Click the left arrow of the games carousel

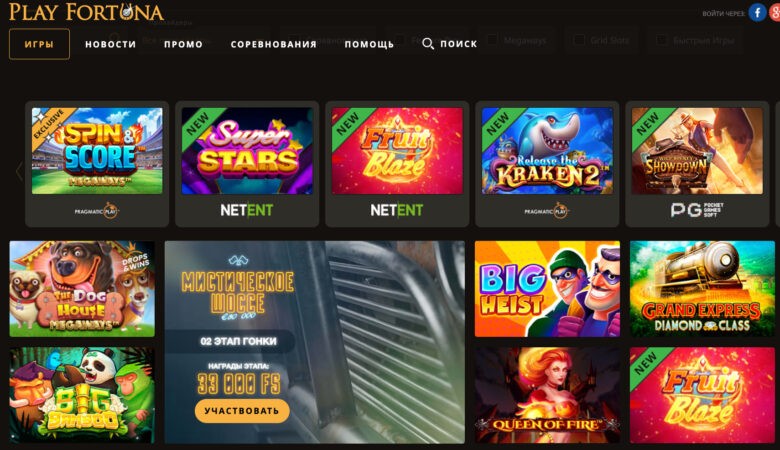[x=19, y=172]
